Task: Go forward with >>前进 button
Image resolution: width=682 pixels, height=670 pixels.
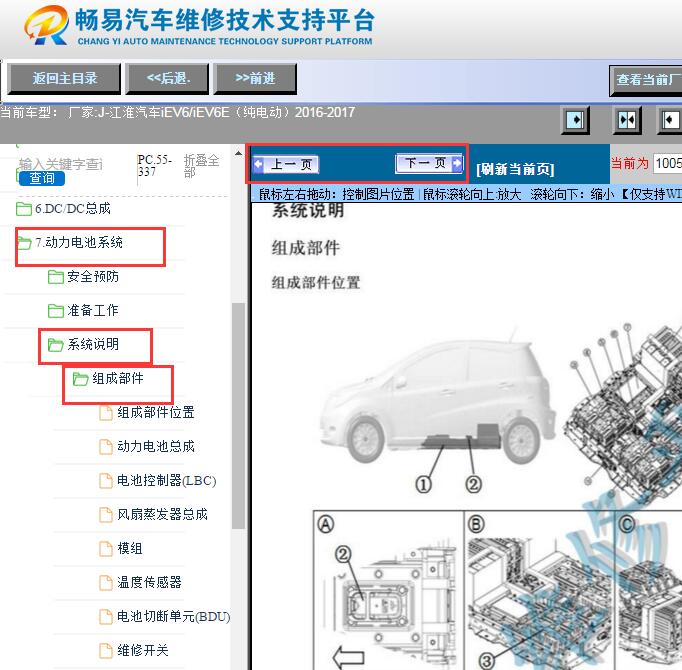Action: click(x=255, y=79)
